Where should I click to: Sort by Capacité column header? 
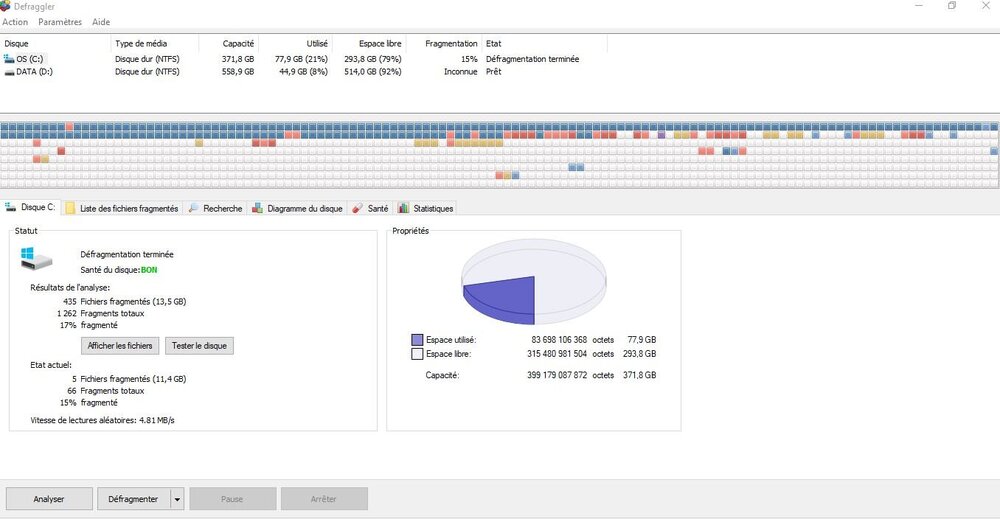tap(228, 43)
